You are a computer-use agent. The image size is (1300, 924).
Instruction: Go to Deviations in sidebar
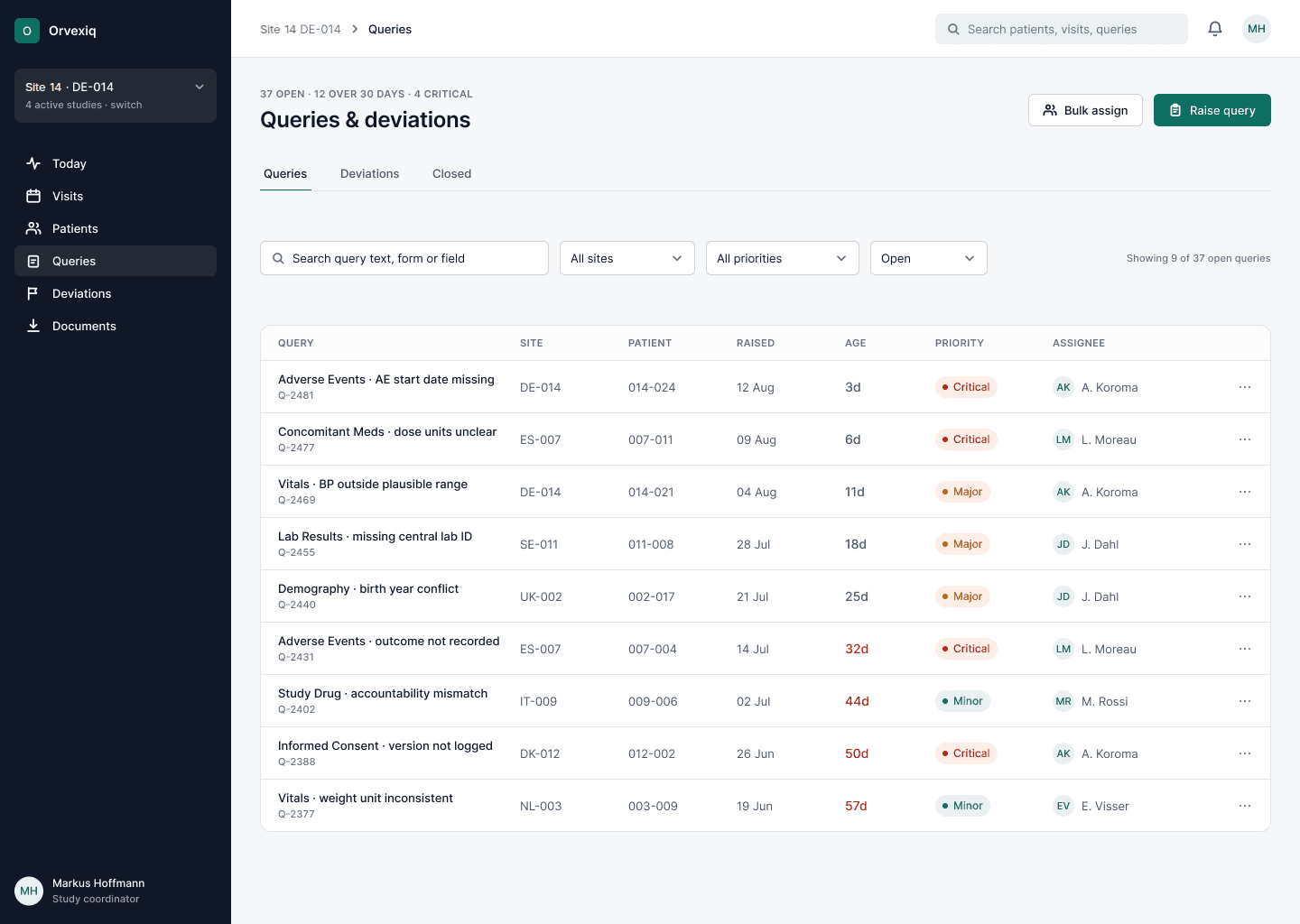click(x=116, y=293)
